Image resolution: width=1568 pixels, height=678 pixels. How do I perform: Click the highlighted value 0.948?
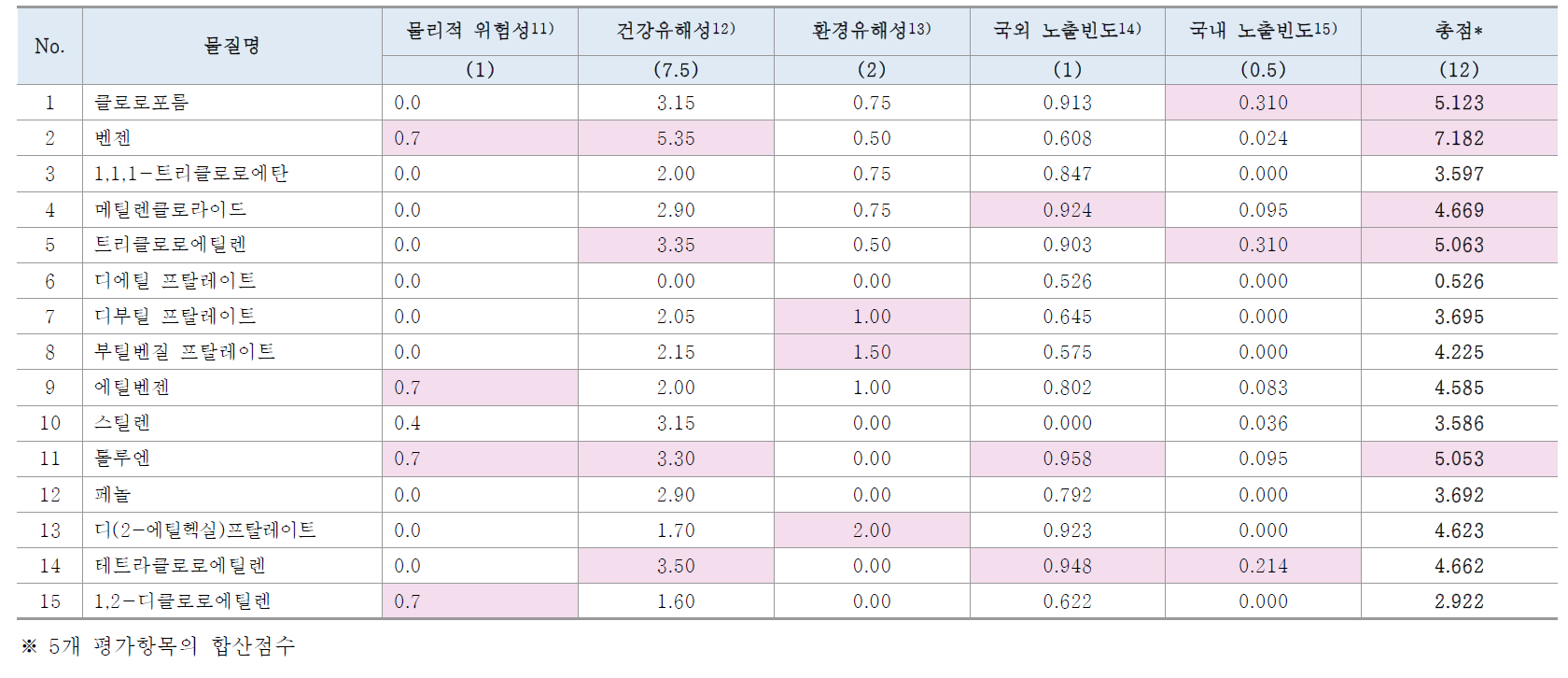(x=1067, y=566)
